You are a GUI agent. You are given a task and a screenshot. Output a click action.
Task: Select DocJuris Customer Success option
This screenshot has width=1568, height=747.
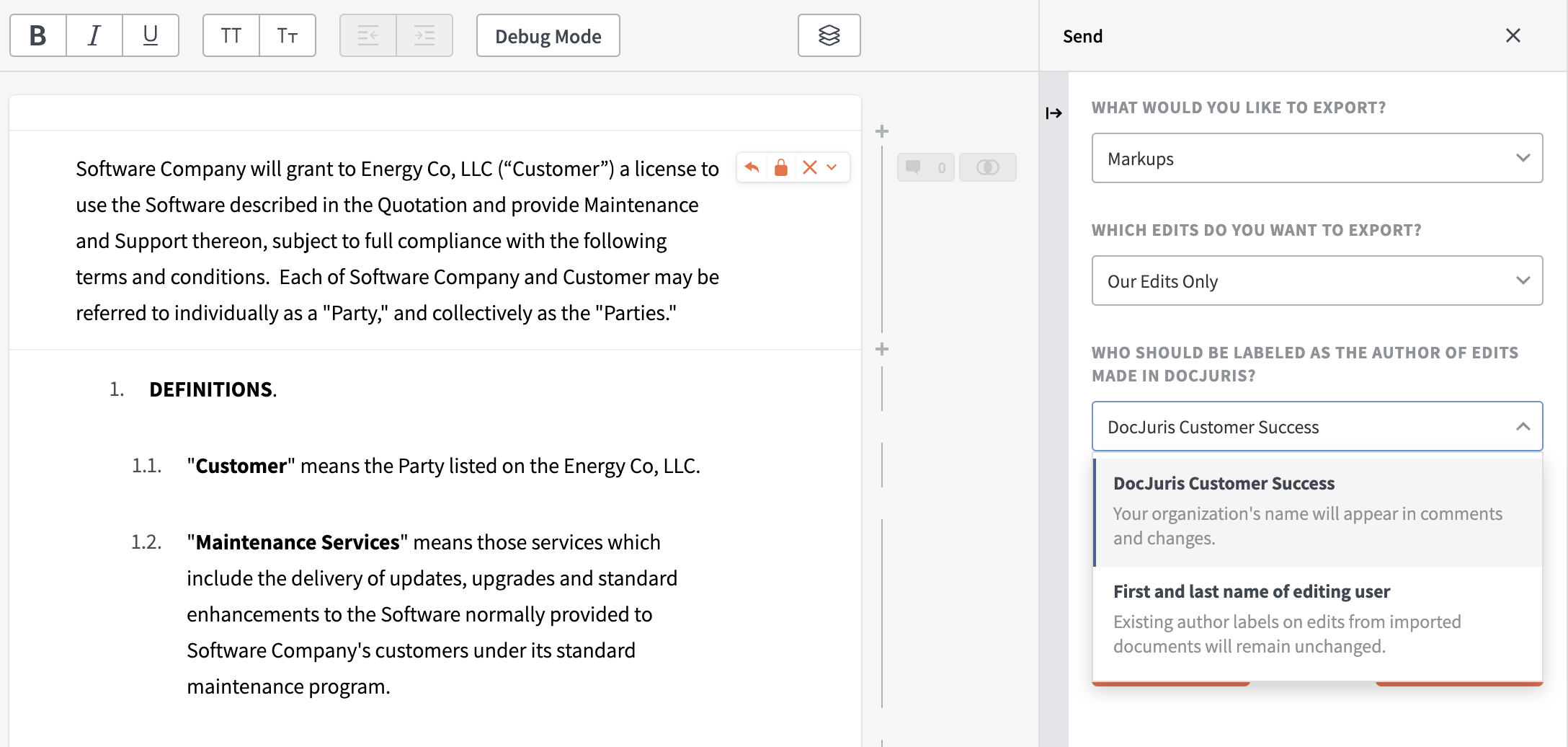[1317, 511]
